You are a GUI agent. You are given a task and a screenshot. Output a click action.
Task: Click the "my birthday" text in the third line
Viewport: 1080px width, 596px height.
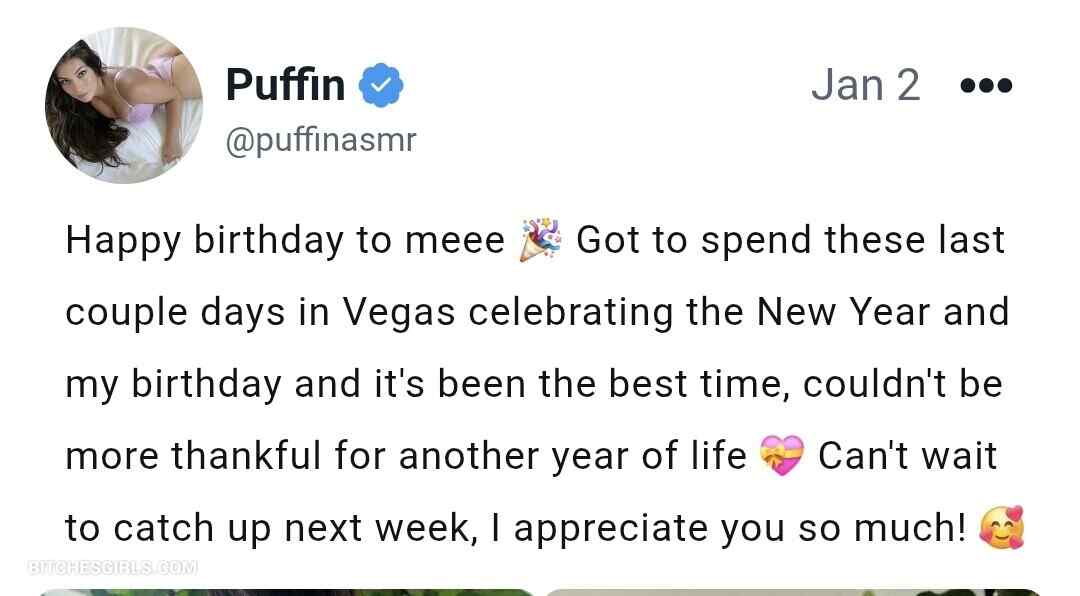point(173,385)
